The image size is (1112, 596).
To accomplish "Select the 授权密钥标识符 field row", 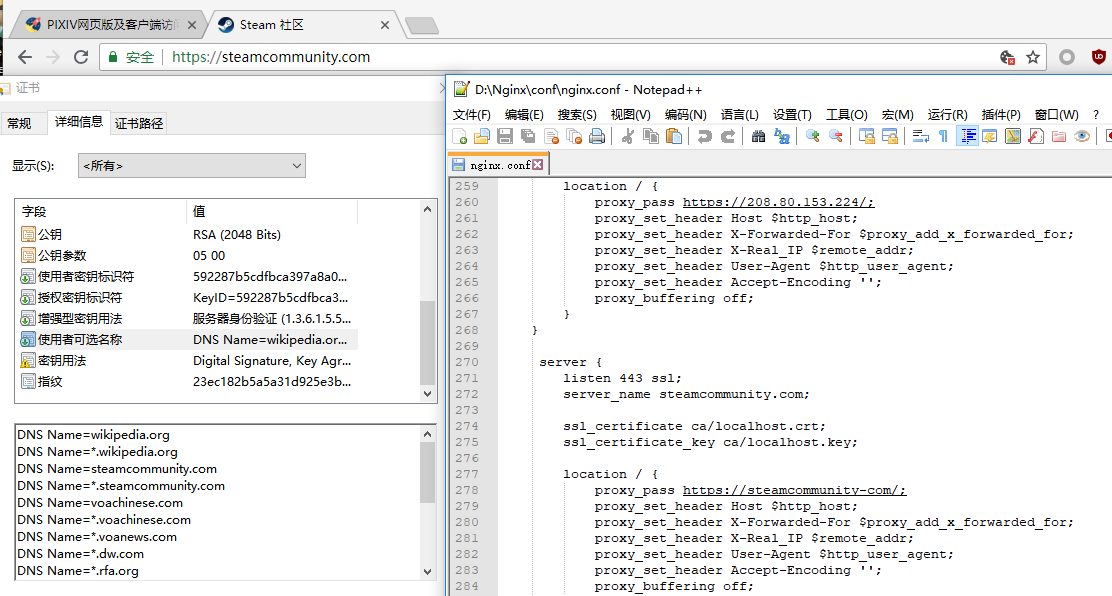I will coord(188,297).
